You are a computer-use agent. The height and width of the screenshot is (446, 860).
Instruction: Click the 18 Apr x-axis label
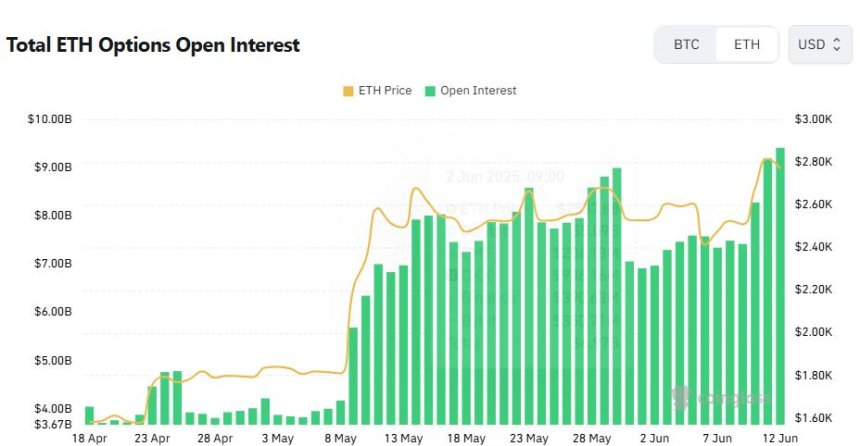pos(89,438)
